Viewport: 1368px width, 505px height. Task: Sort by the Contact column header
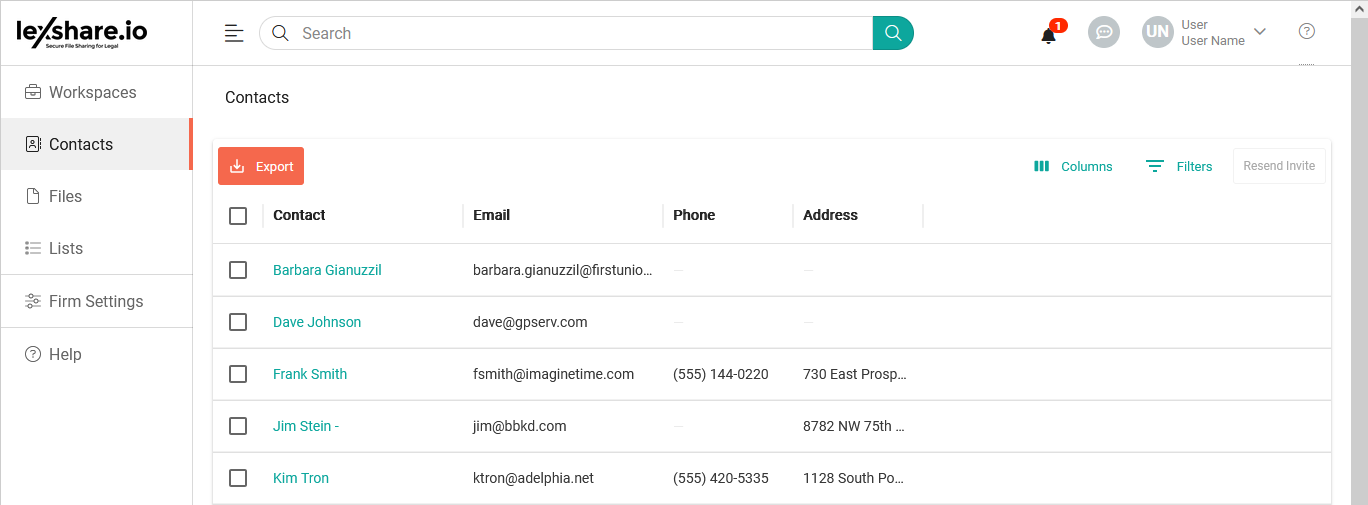pos(299,215)
